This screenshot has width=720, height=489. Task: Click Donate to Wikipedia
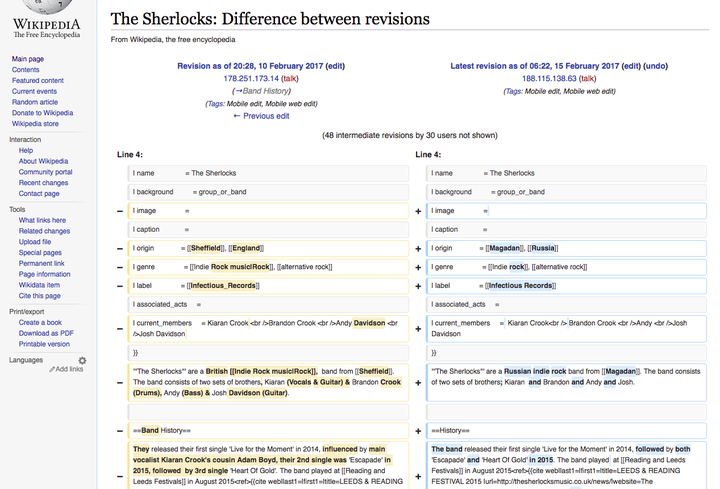click(x=42, y=113)
